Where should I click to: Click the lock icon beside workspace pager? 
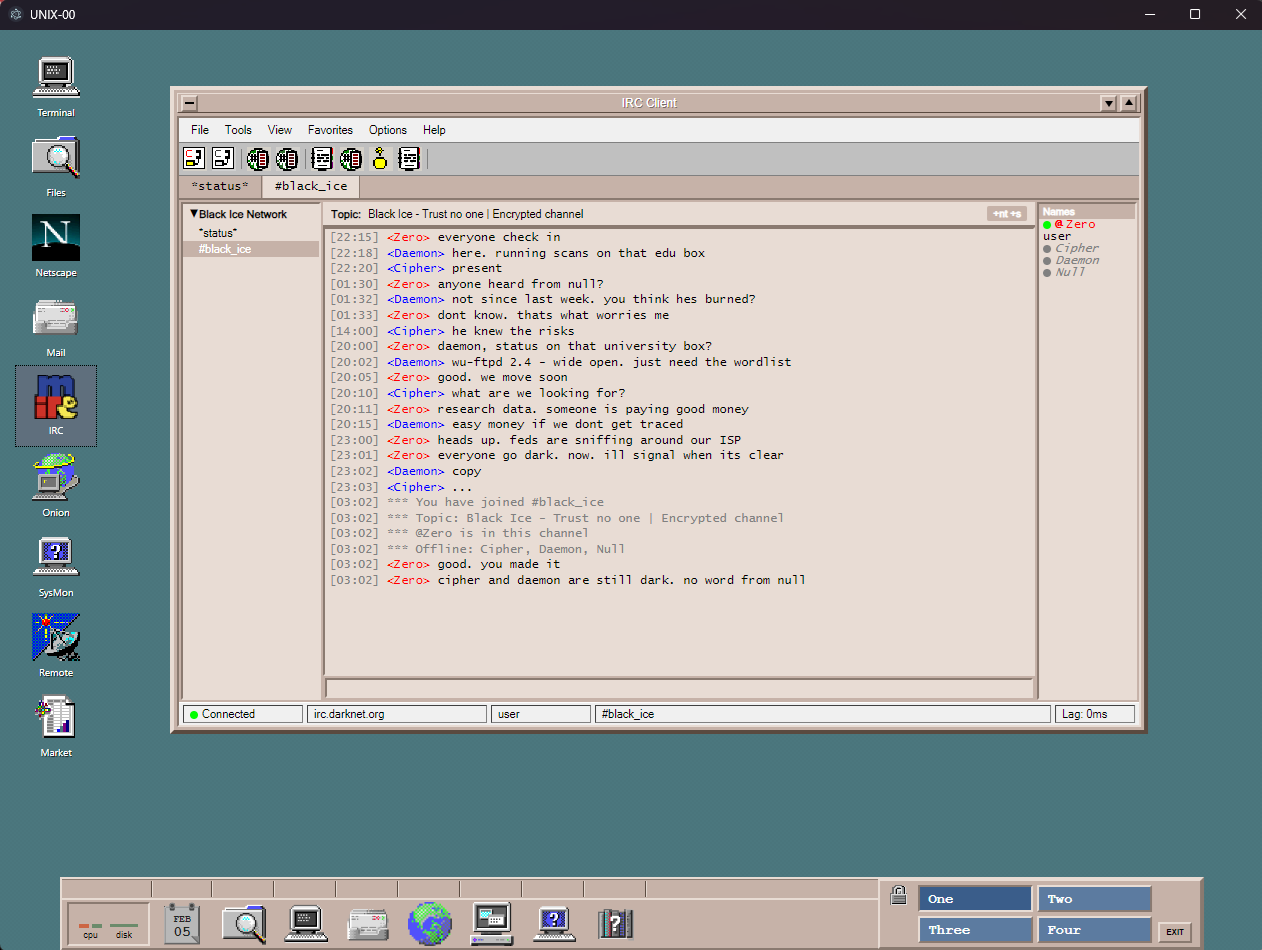tap(897, 895)
